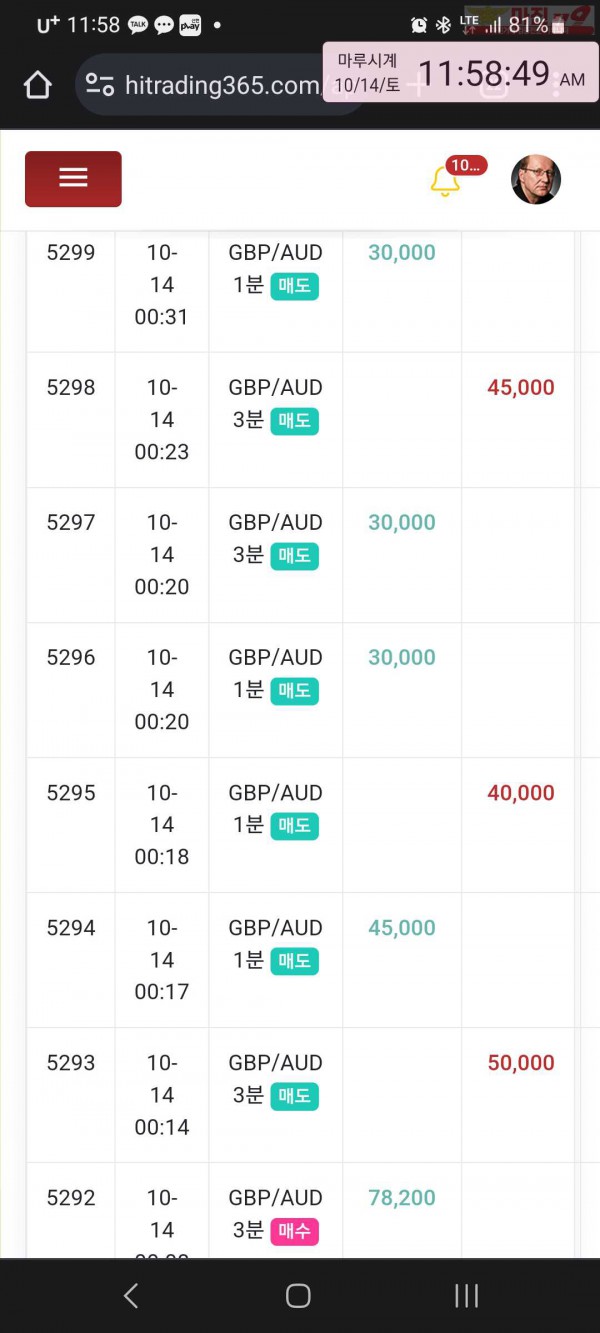Image resolution: width=600 pixels, height=1333 pixels.
Task: Open the user profile avatar
Action: coord(536,180)
